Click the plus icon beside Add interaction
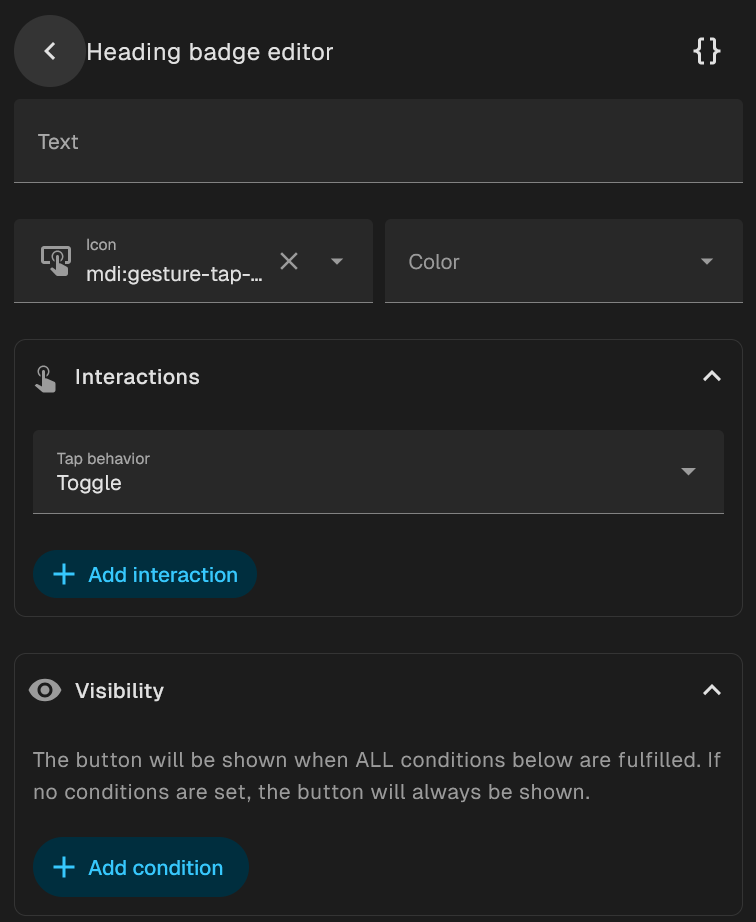 tap(64, 574)
